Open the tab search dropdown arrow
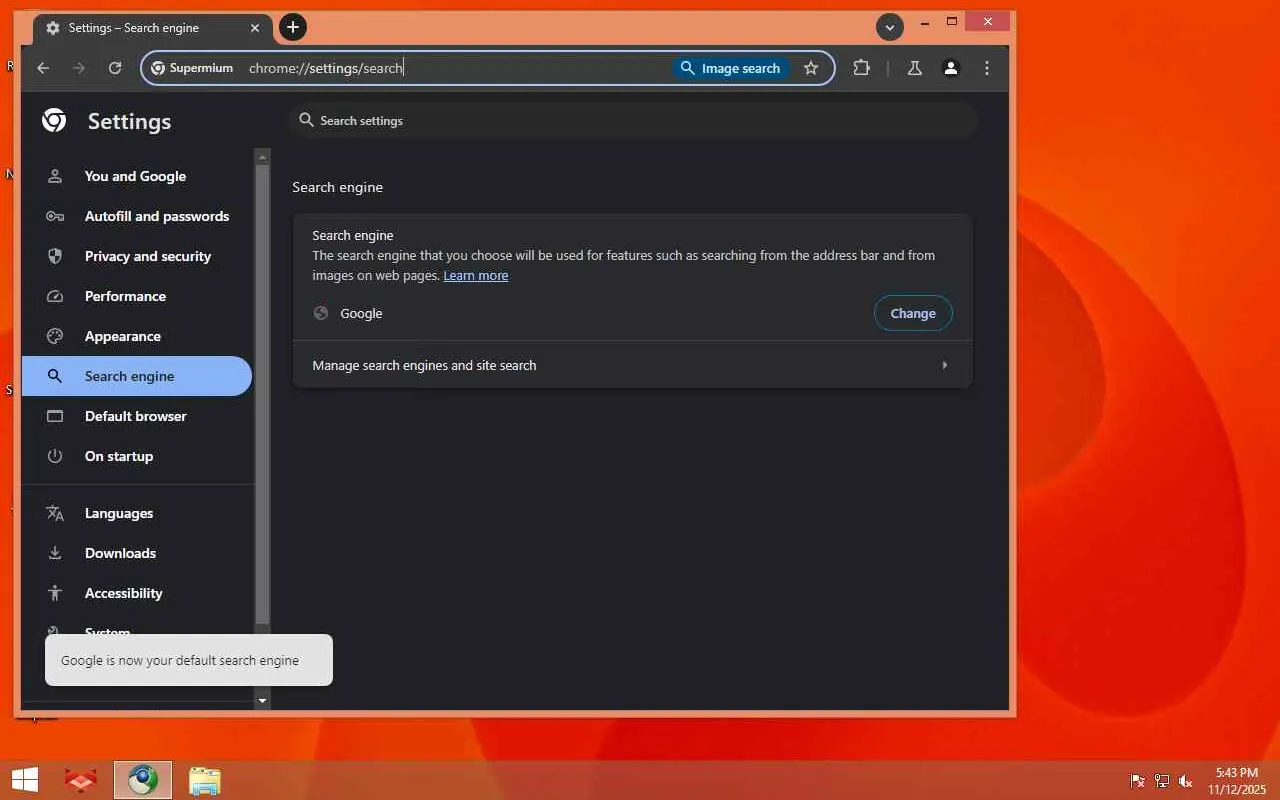 [x=890, y=27]
